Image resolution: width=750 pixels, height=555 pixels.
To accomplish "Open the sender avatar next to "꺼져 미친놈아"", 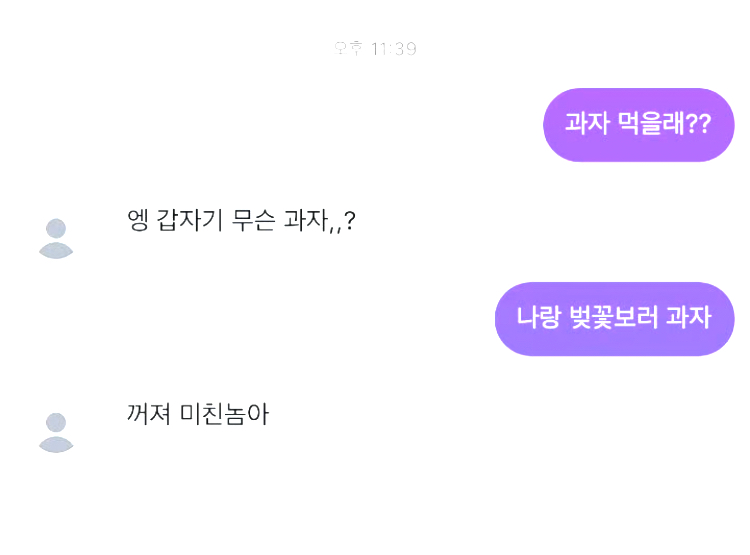I will [56, 432].
